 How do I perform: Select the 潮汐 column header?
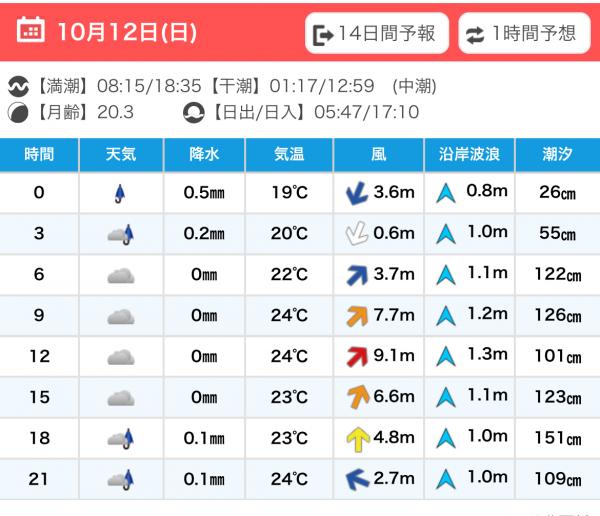point(557,154)
